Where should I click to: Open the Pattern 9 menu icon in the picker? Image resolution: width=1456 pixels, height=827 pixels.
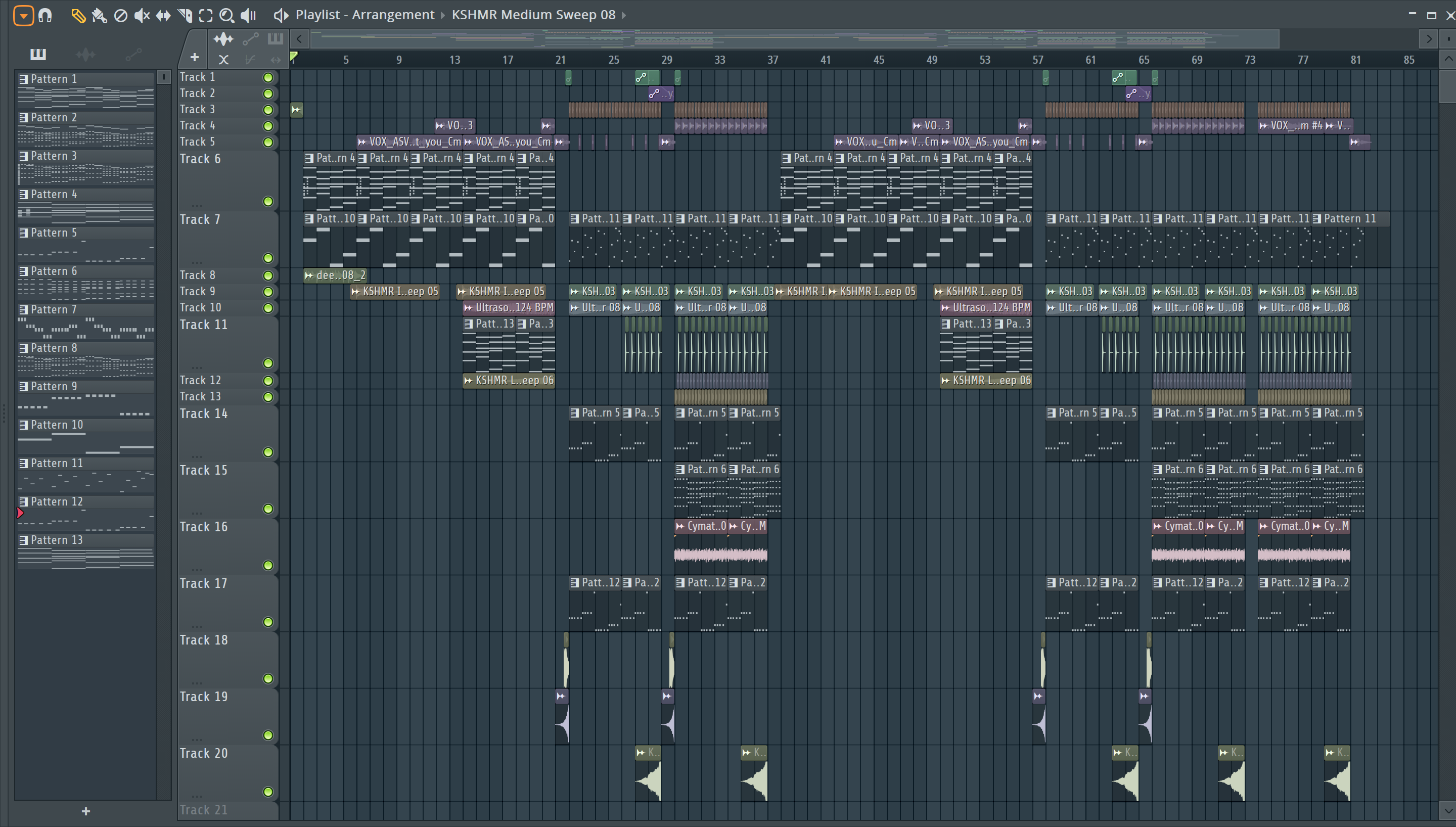[23, 387]
